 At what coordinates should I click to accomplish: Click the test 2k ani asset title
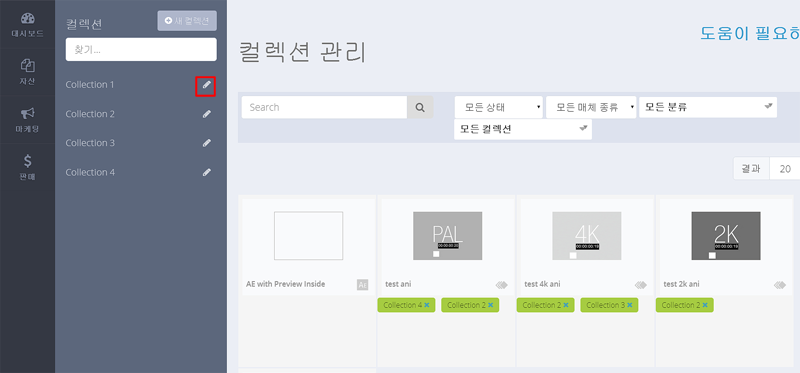[682, 284]
